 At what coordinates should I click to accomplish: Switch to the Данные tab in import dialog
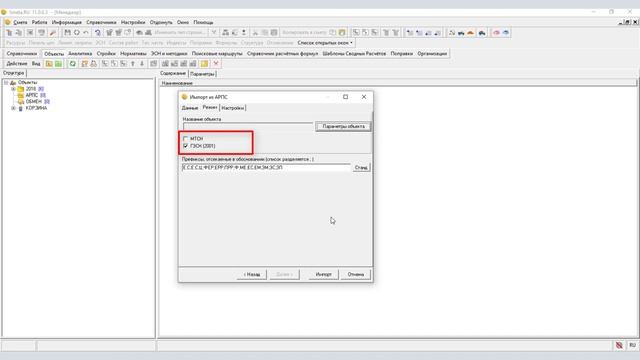(190, 108)
